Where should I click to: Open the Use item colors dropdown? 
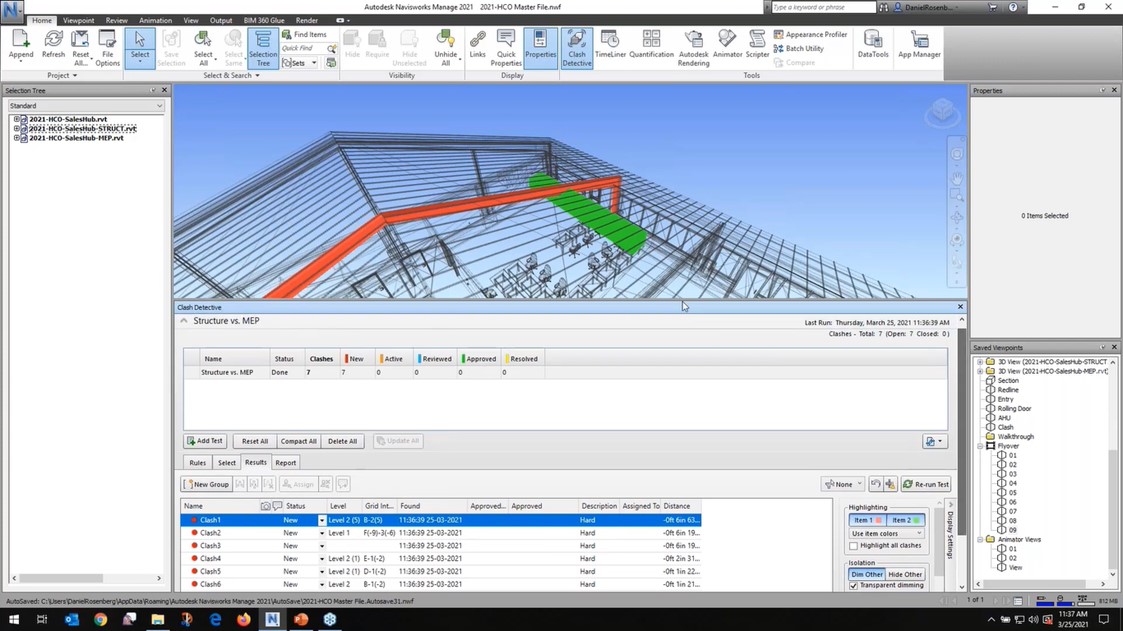click(x=887, y=534)
